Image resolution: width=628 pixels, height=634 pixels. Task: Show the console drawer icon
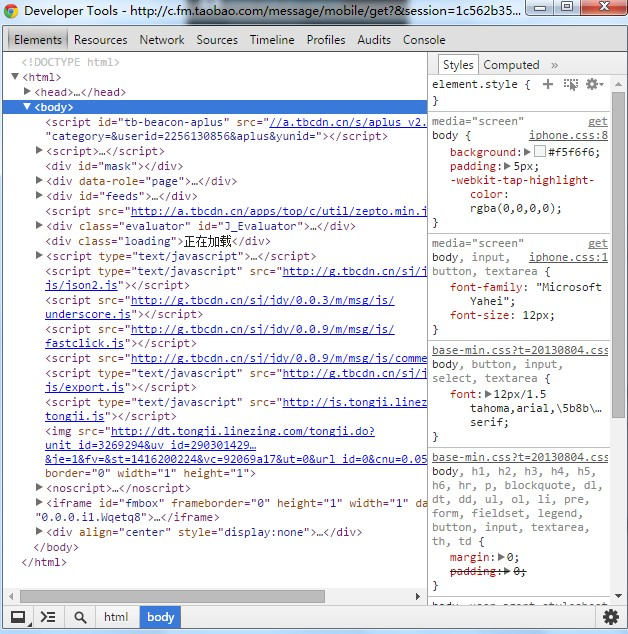(x=47, y=617)
